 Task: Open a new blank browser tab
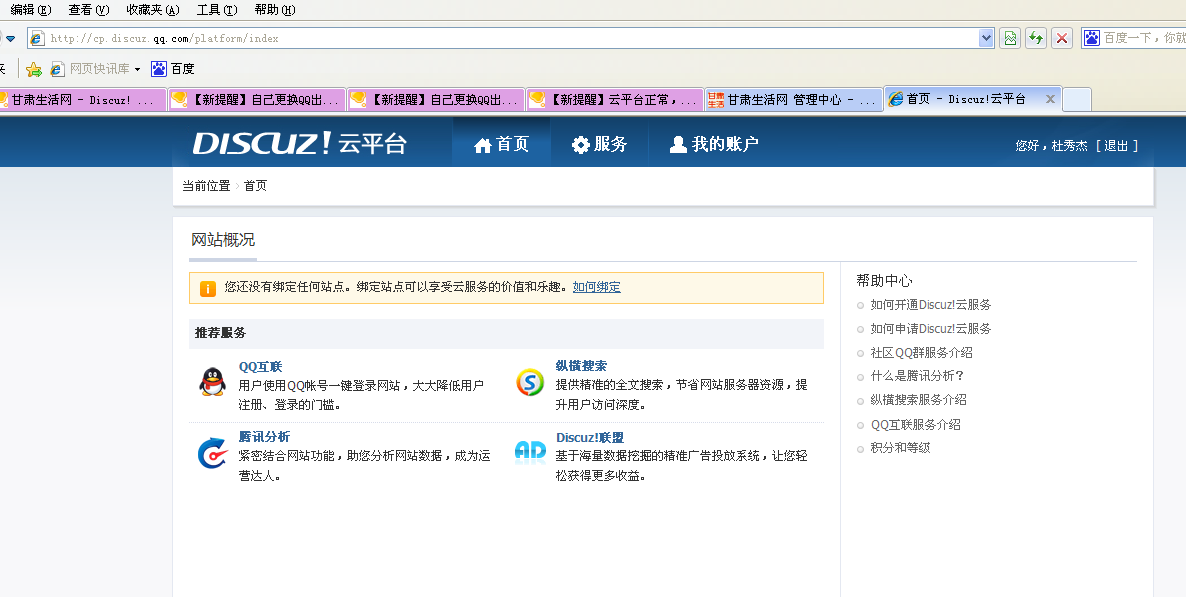[1077, 100]
